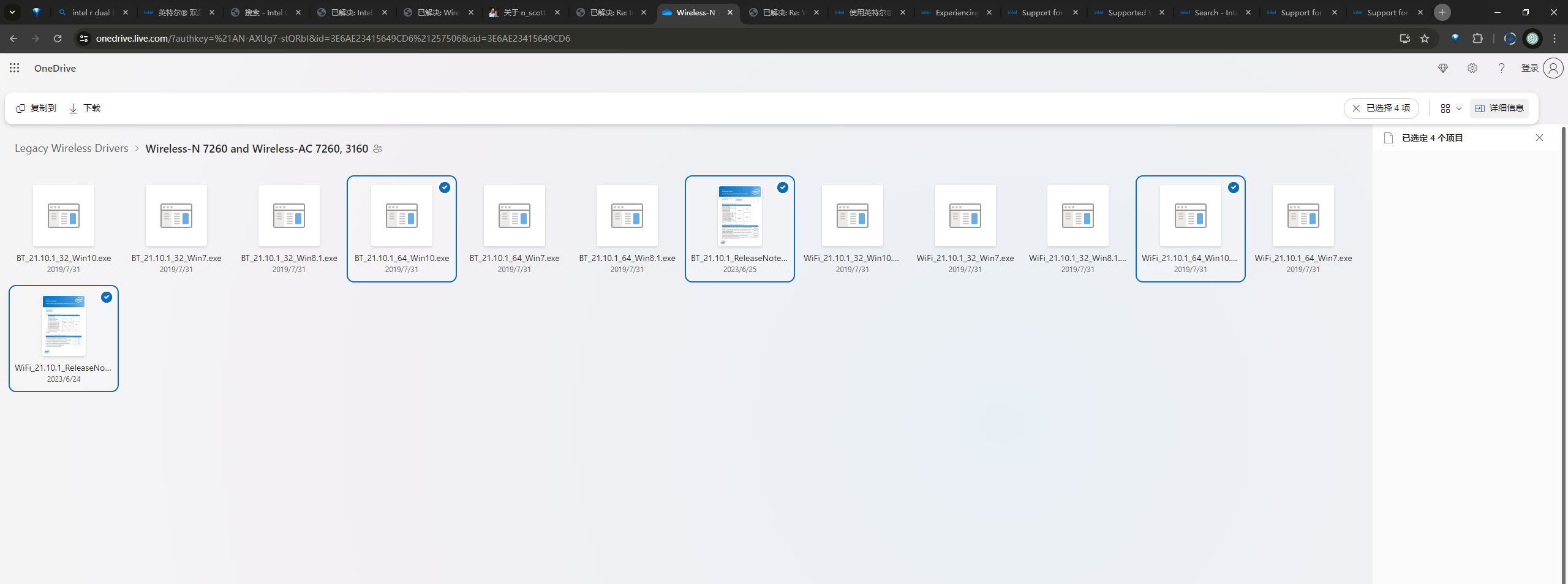Image resolution: width=1568 pixels, height=584 pixels.
Task: Open OneDrive settings gear
Action: pyautogui.click(x=1472, y=68)
